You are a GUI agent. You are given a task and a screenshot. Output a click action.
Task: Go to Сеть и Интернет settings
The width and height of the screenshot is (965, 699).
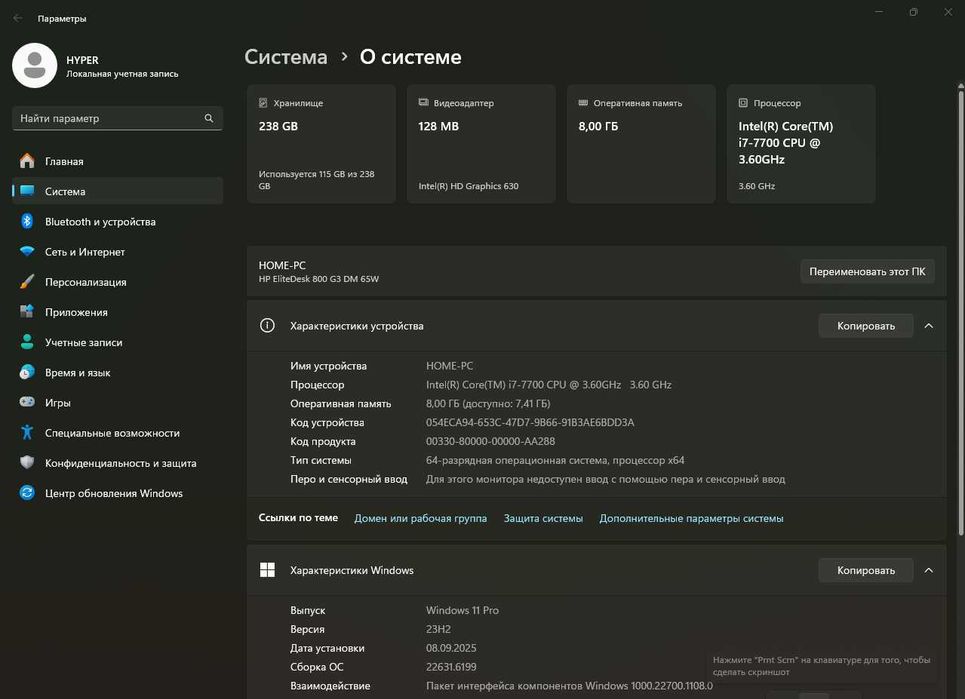coord(118,252)
